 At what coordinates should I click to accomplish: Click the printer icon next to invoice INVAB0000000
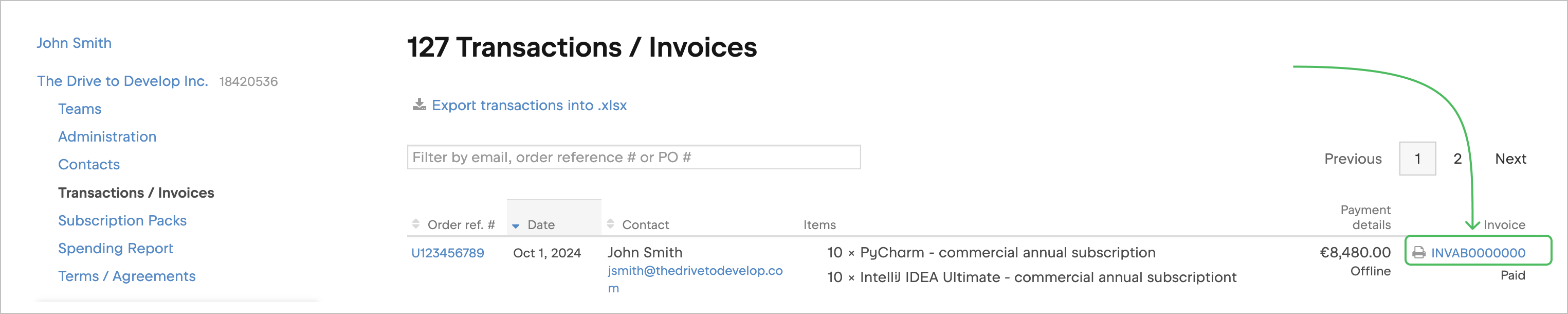[x=1419, y=253]
